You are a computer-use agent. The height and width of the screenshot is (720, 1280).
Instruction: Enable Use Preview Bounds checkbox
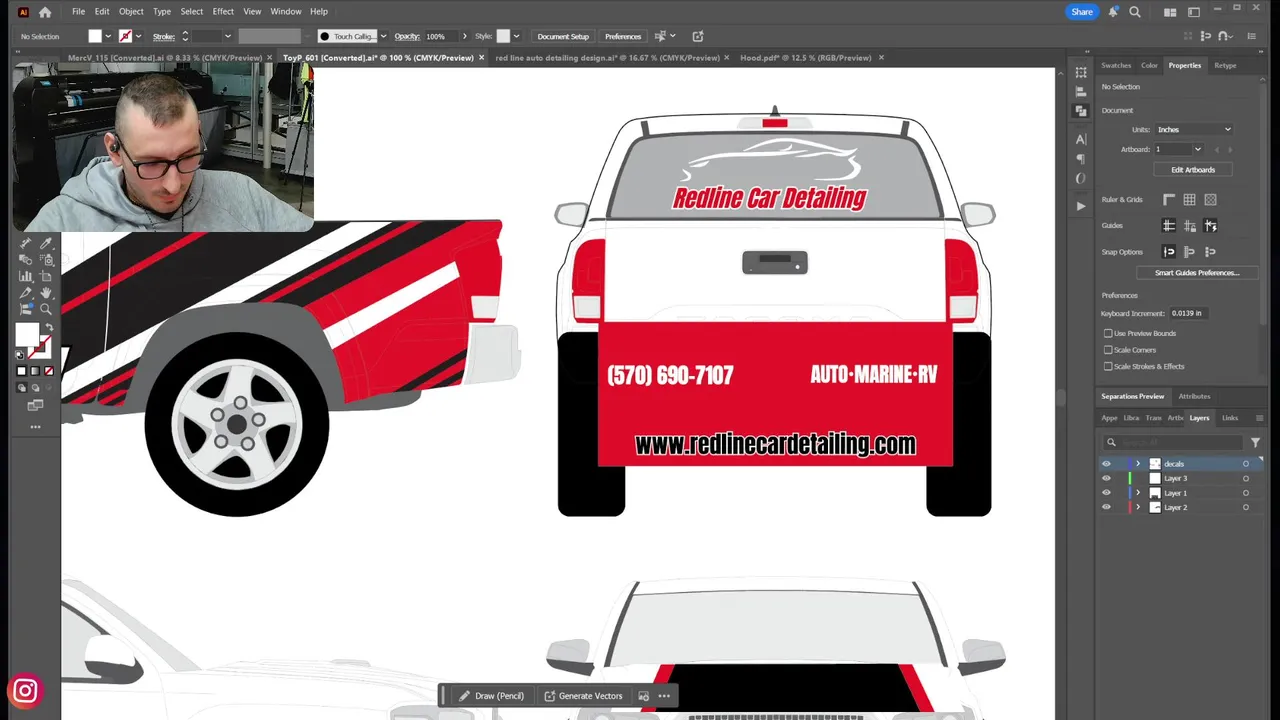coord(1108,333)
